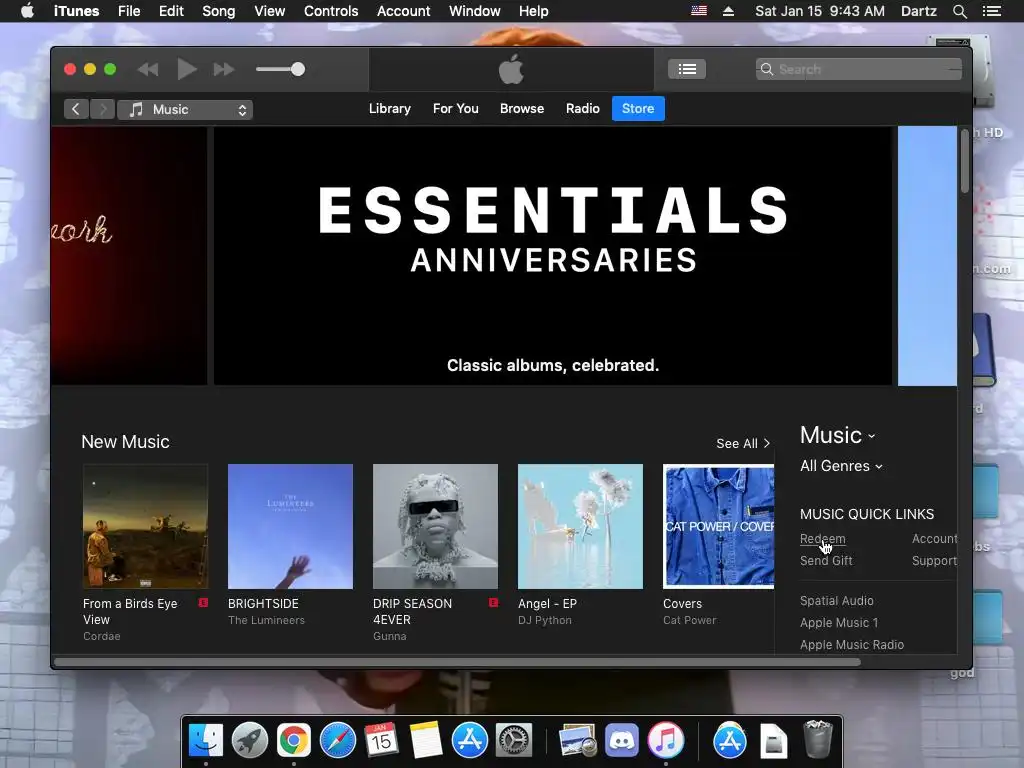Viewport: 1024px width, 768px height.
Task: Open the File menu
Action: [129, 11]
